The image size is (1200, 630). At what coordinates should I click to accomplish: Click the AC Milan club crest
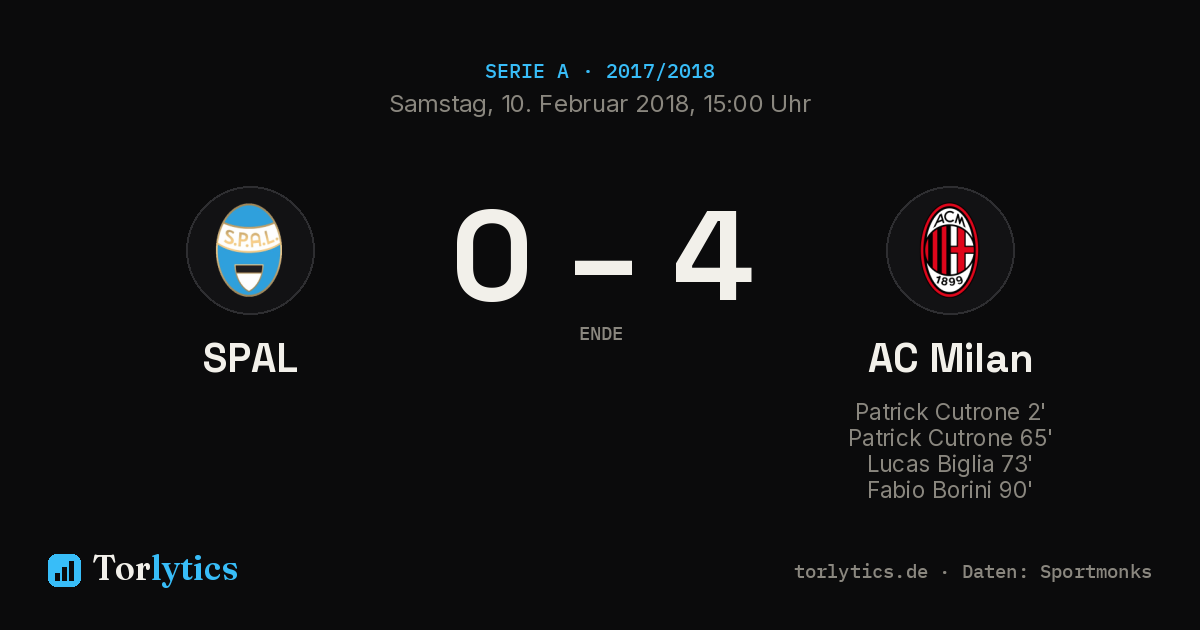pyautogui.click(x=950, y=250)
